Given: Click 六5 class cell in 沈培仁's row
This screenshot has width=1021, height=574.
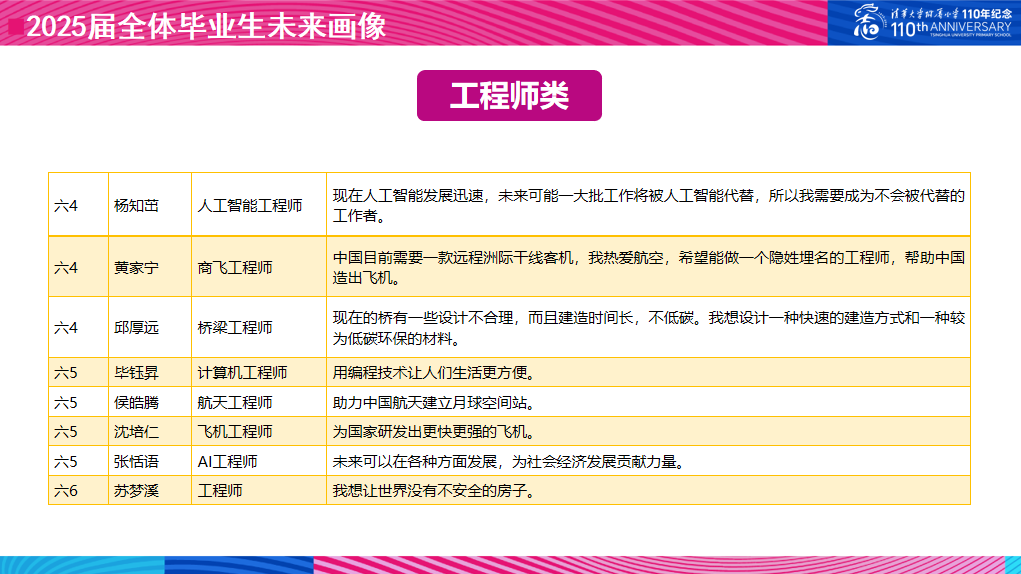Looking at the screenshot, I should [x=78, y=431].
